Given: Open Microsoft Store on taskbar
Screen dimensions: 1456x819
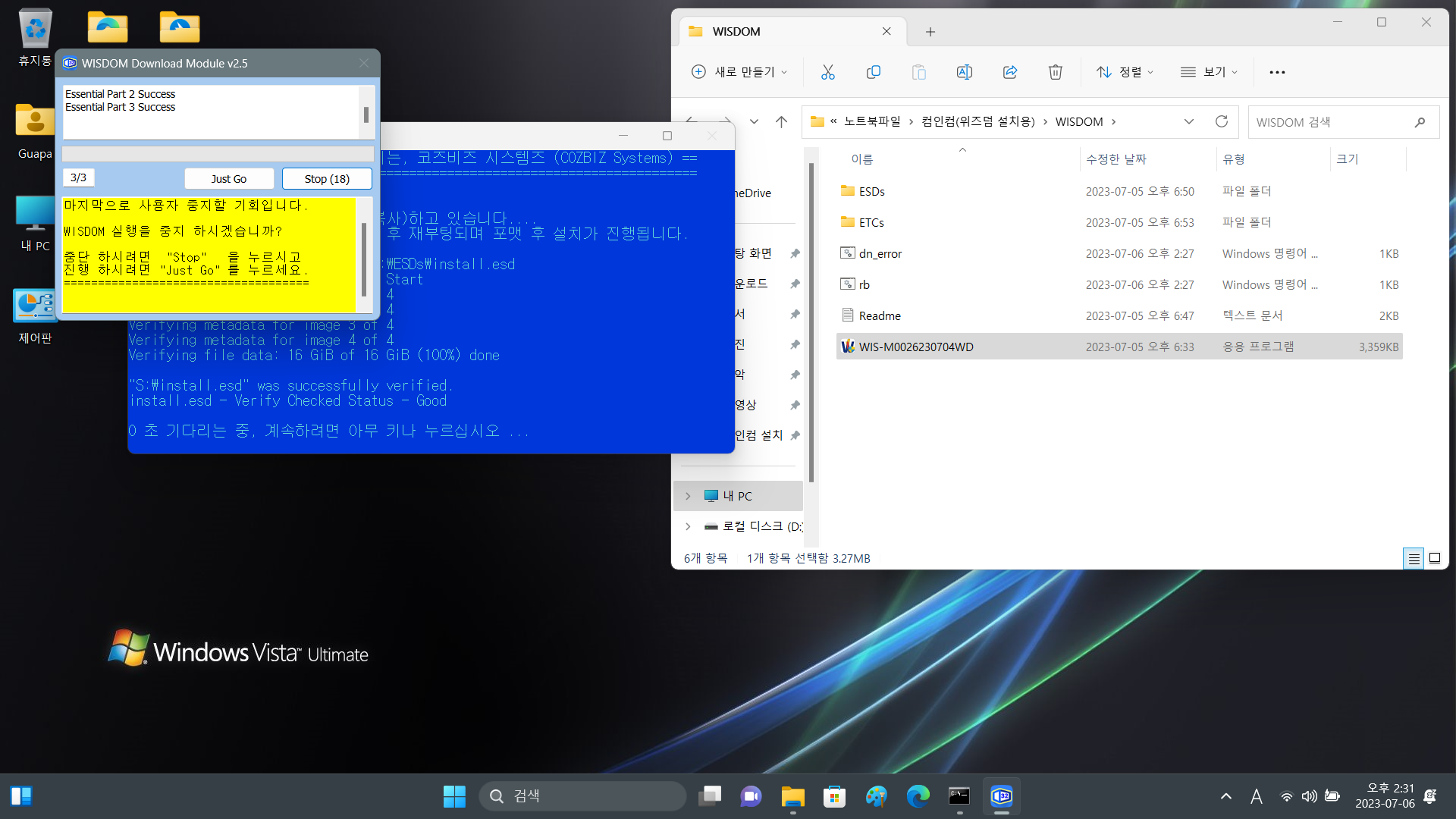Looking at the screenshot, I should click(834, 795).
